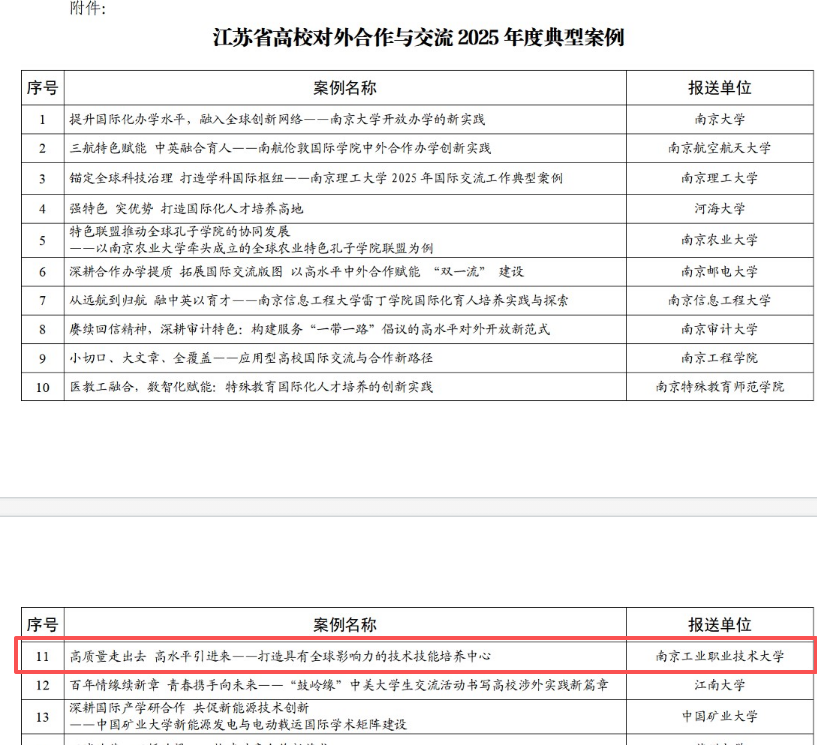The height and width of the screenshot is (745, 817).
Task: Select the 南京航空航天大学 cell
Action: pyautogui.click(x=719, y=149)
